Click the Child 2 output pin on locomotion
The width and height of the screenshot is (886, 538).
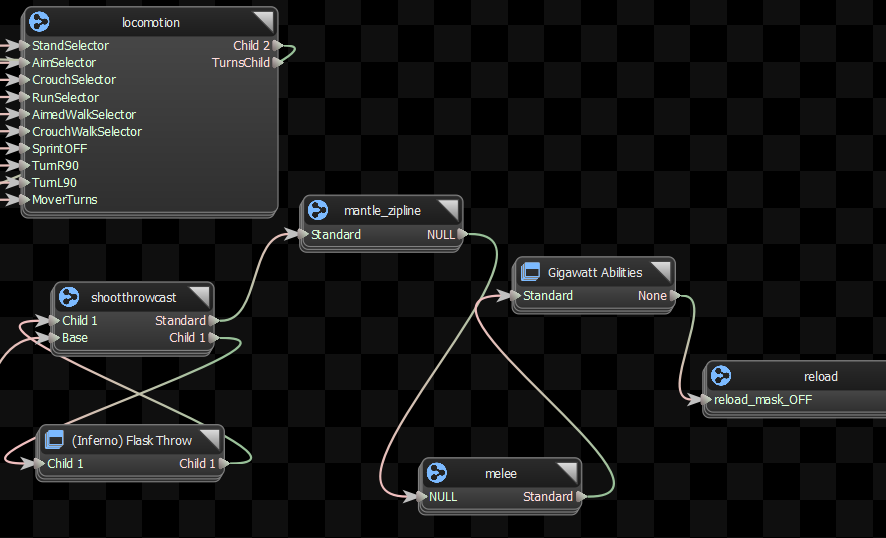point(277,45)
